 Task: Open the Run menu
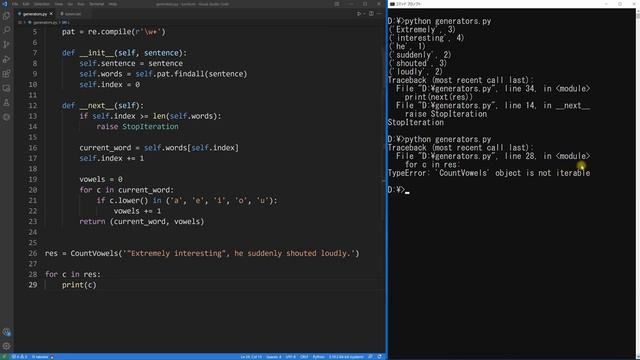tap(81, 4)
